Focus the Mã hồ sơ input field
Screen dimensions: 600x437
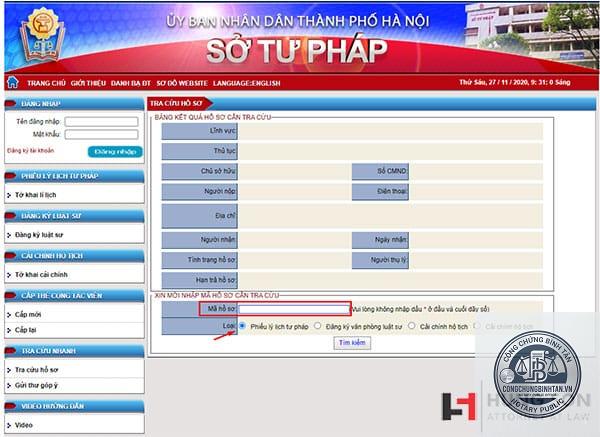click(x=294, y=309)
